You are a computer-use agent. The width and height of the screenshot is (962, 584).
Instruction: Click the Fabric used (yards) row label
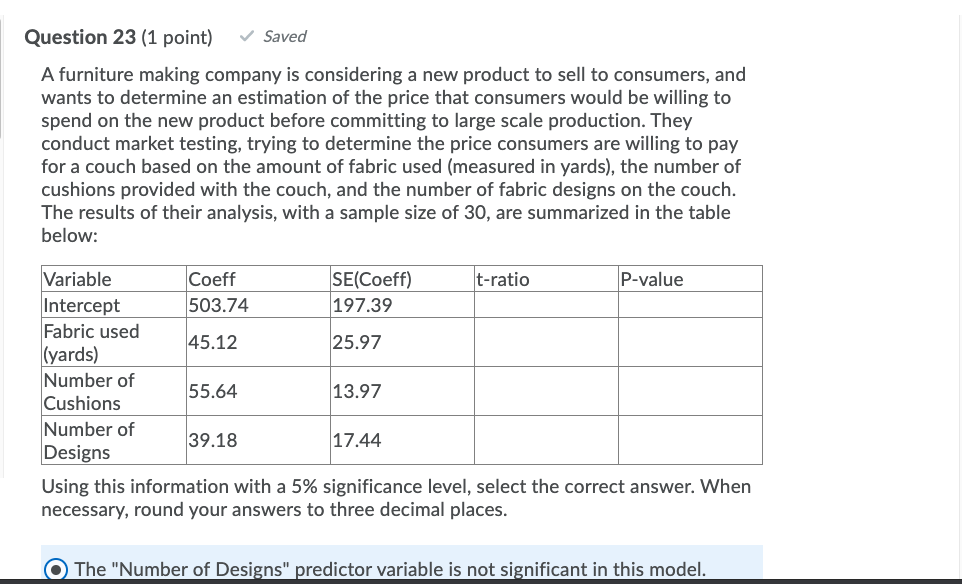click(91, 342)
